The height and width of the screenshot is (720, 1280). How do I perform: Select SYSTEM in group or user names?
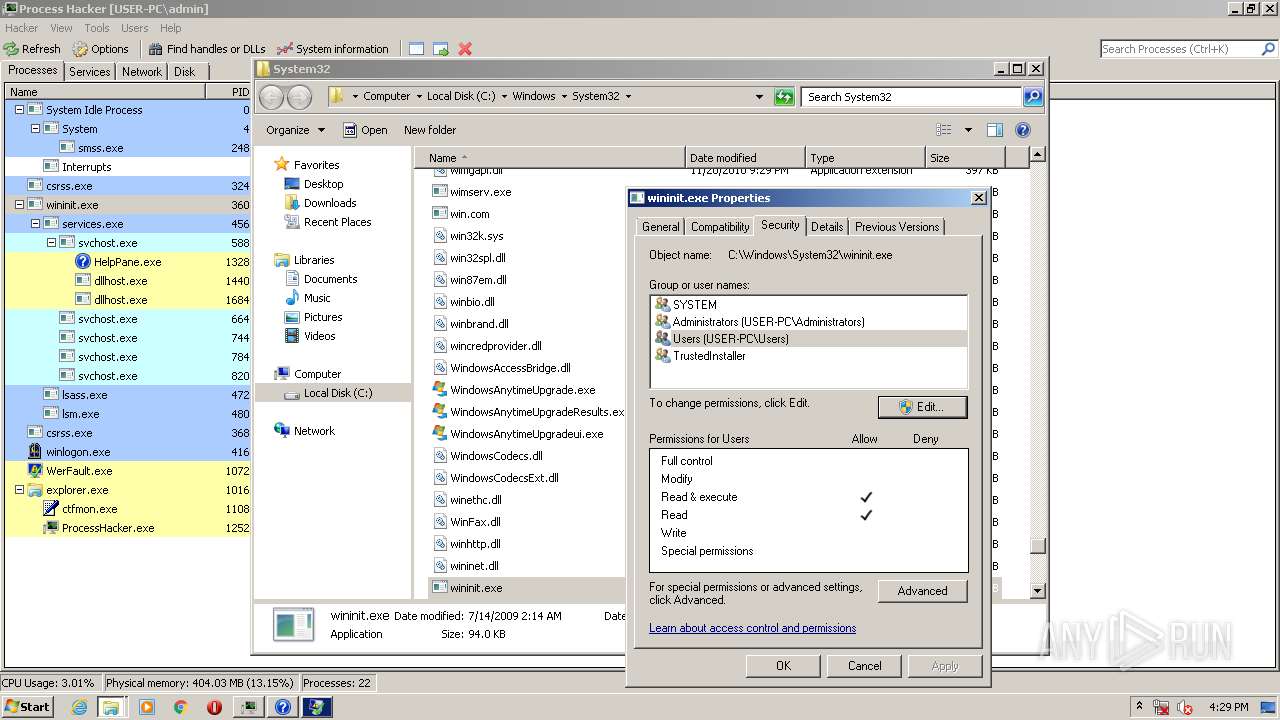point(808,305)
